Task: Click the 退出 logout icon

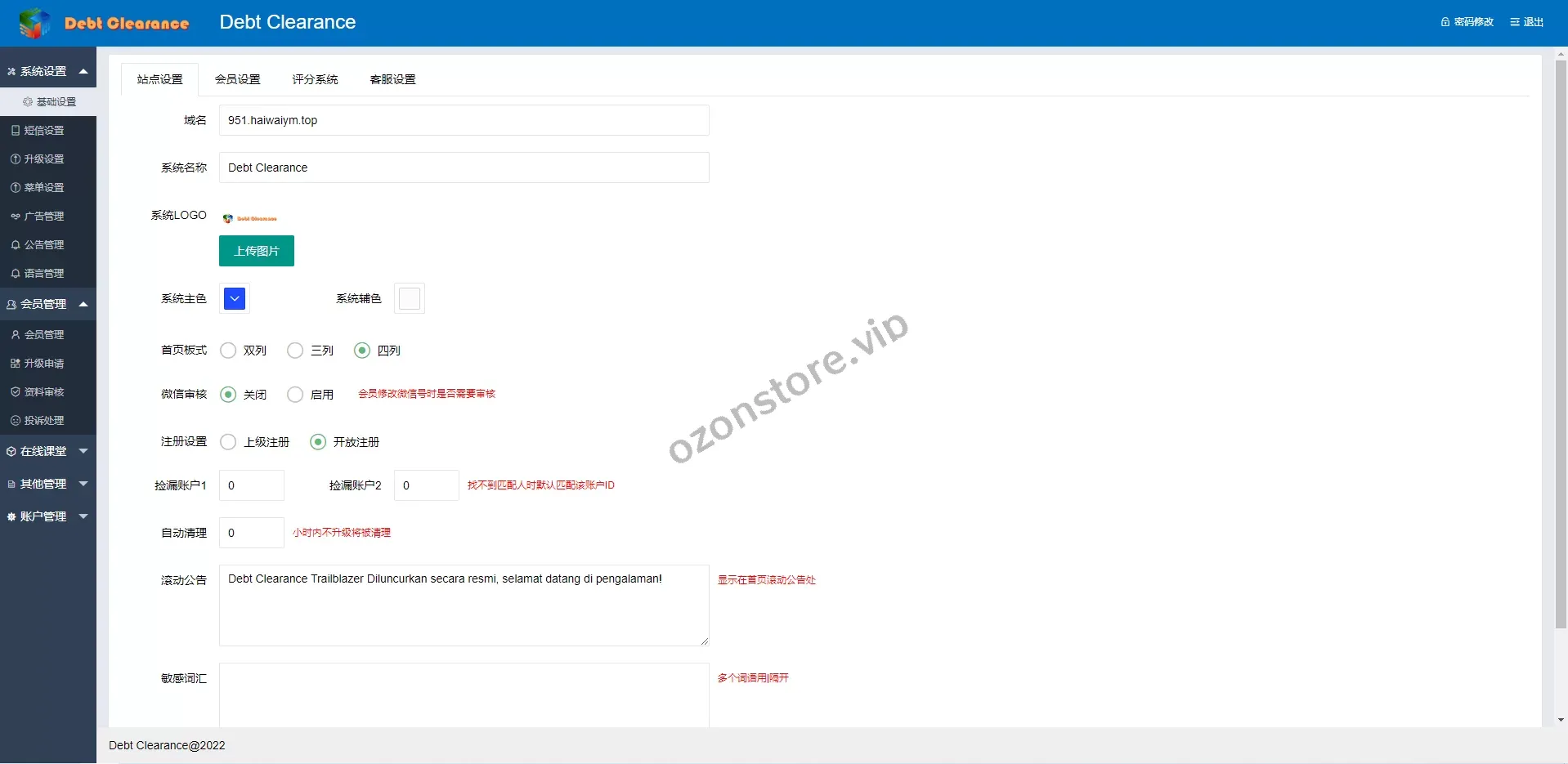Action: point(1515,22)
